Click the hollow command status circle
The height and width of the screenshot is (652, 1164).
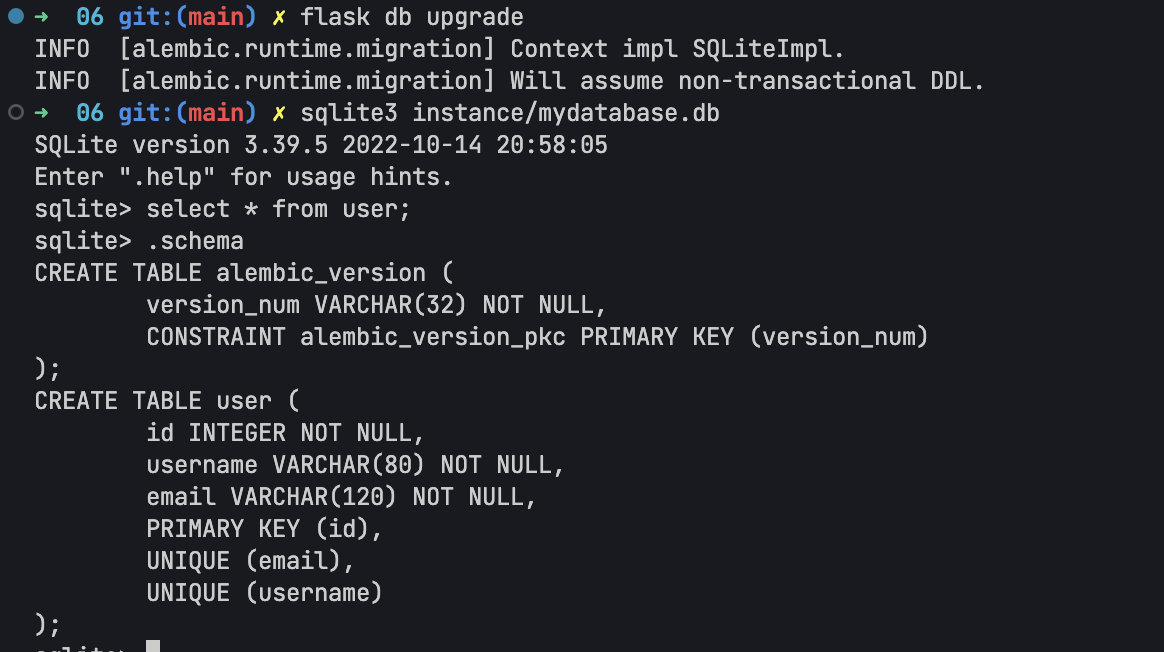click(16, 112)
